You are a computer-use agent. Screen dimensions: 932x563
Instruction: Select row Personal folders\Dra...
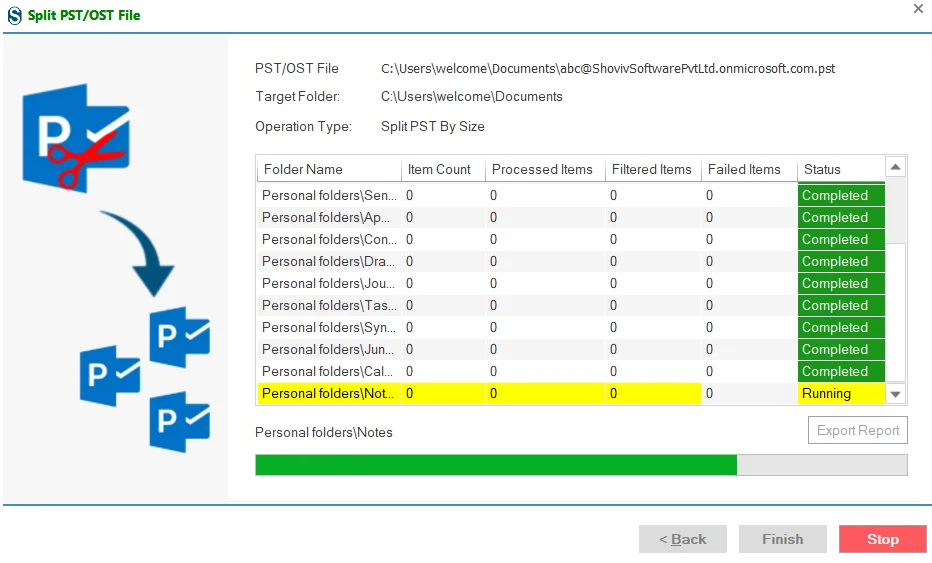(x=571, y=262)
